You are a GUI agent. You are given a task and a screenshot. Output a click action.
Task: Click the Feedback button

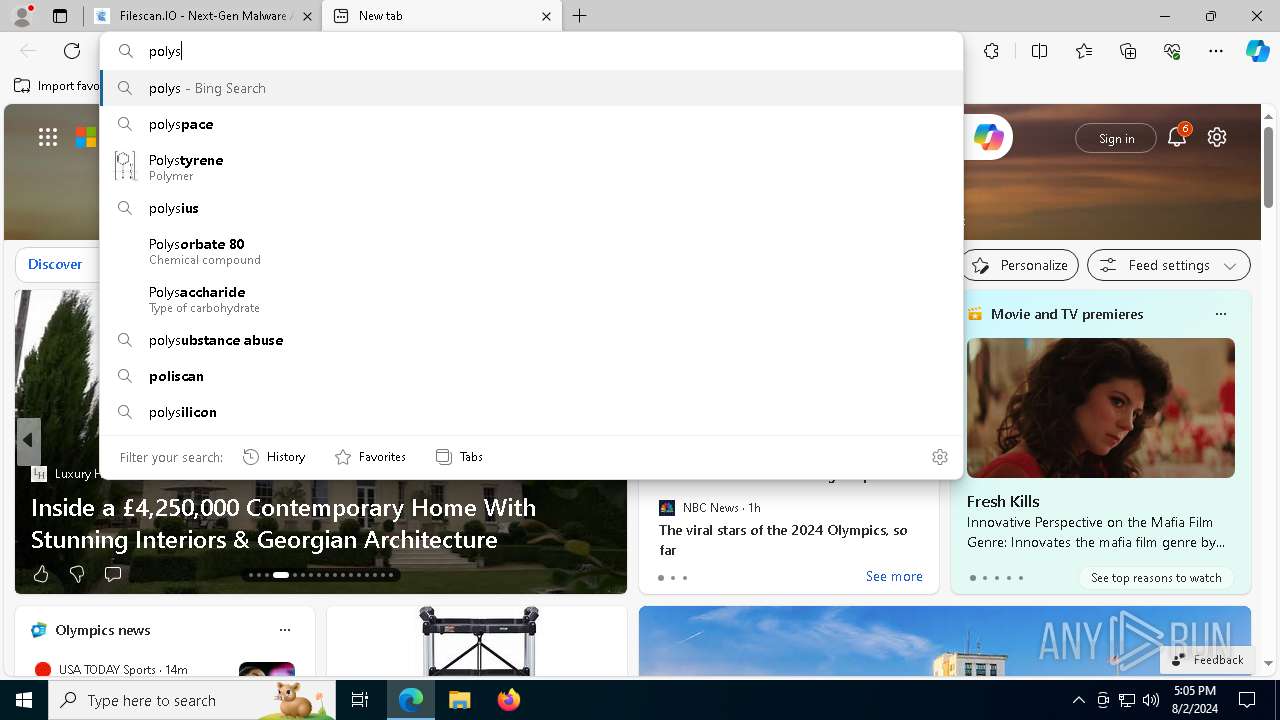click(x=1207, y=659)
